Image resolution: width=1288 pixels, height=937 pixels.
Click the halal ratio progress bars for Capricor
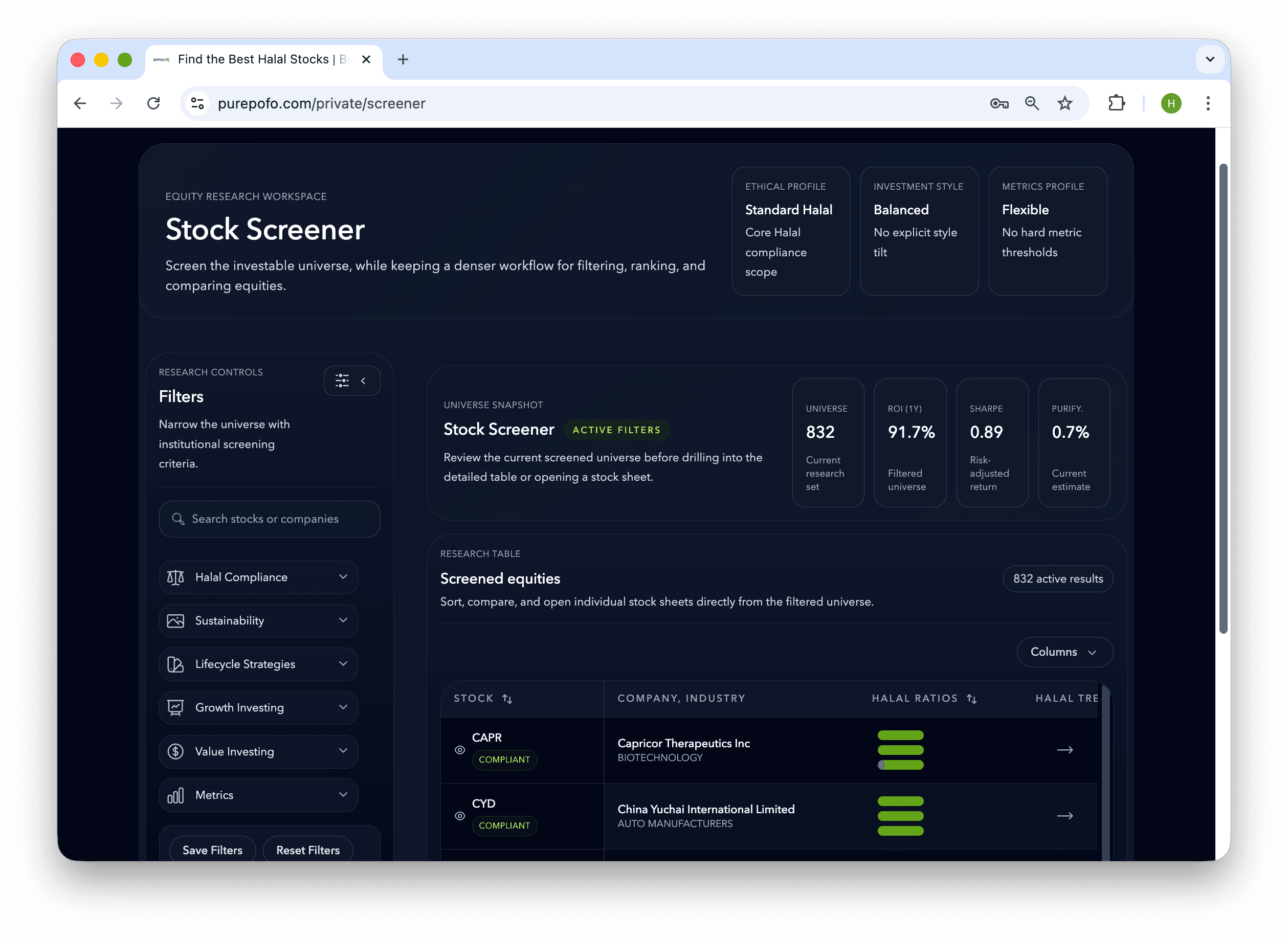(901, 750)
